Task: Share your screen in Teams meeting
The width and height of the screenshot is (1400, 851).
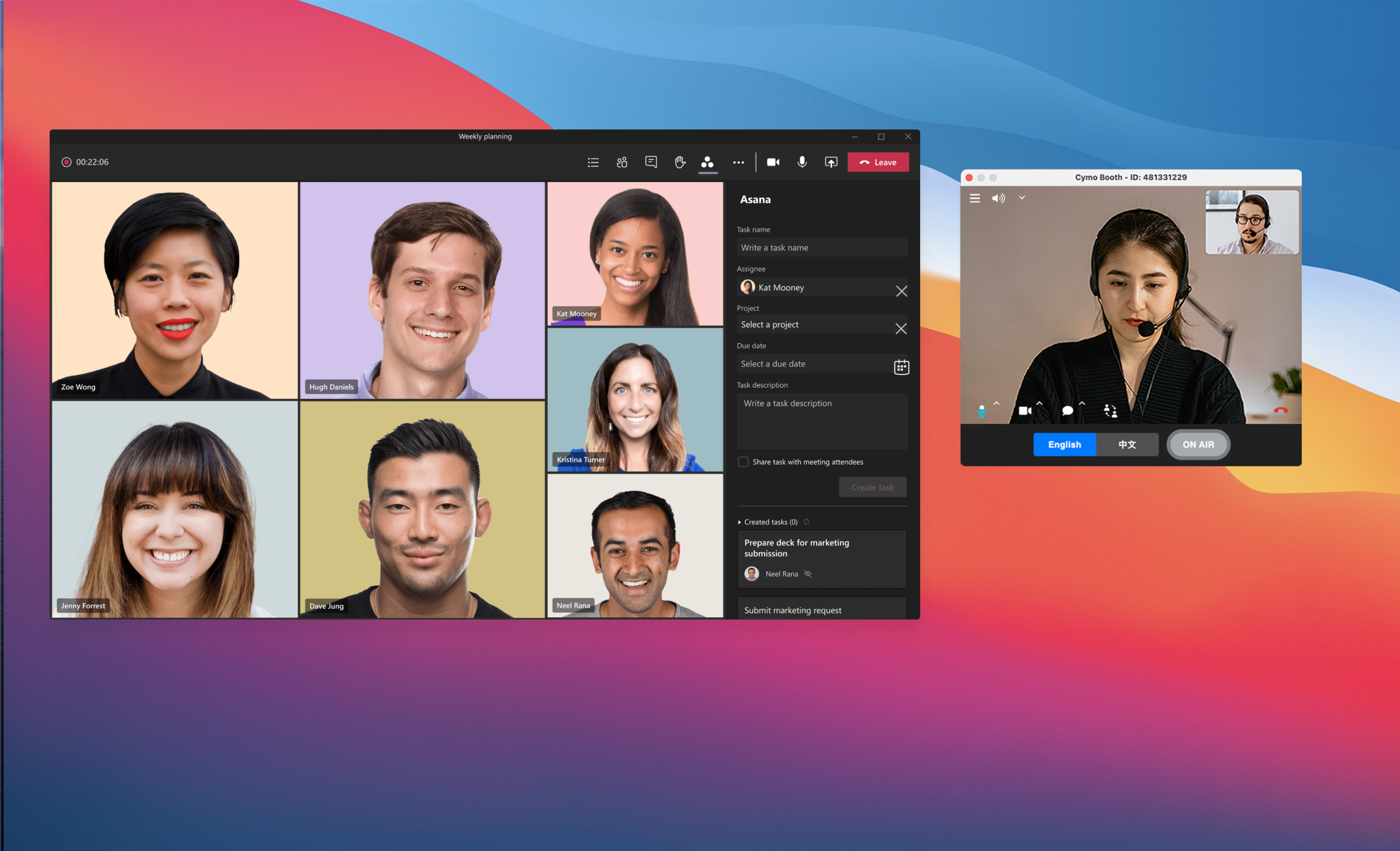Action: click(x=831, y=163)
